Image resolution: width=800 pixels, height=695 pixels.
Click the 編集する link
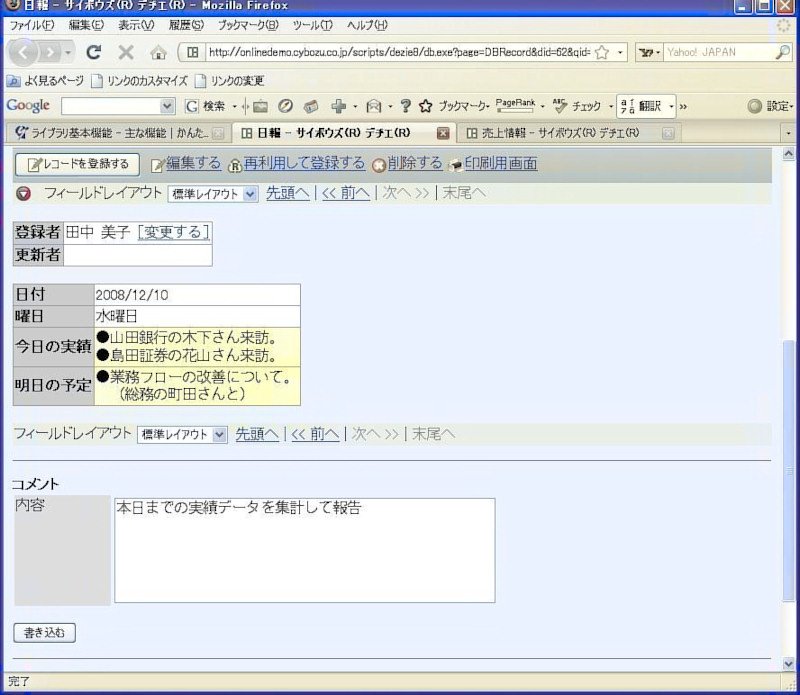coord(193,163)
